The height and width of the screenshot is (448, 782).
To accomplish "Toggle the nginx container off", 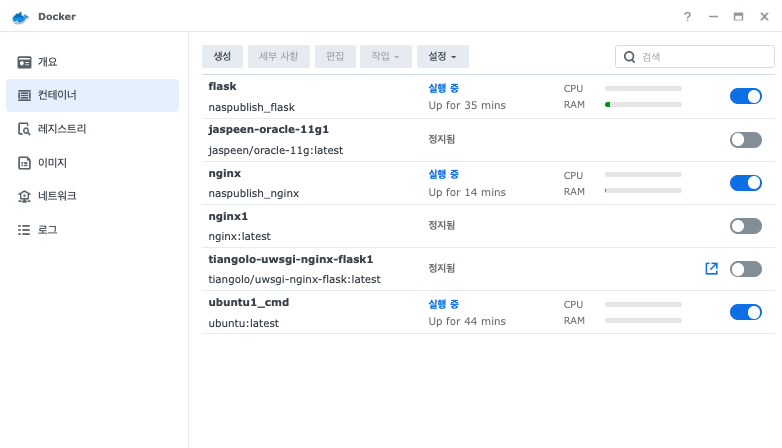I will 746,183.
